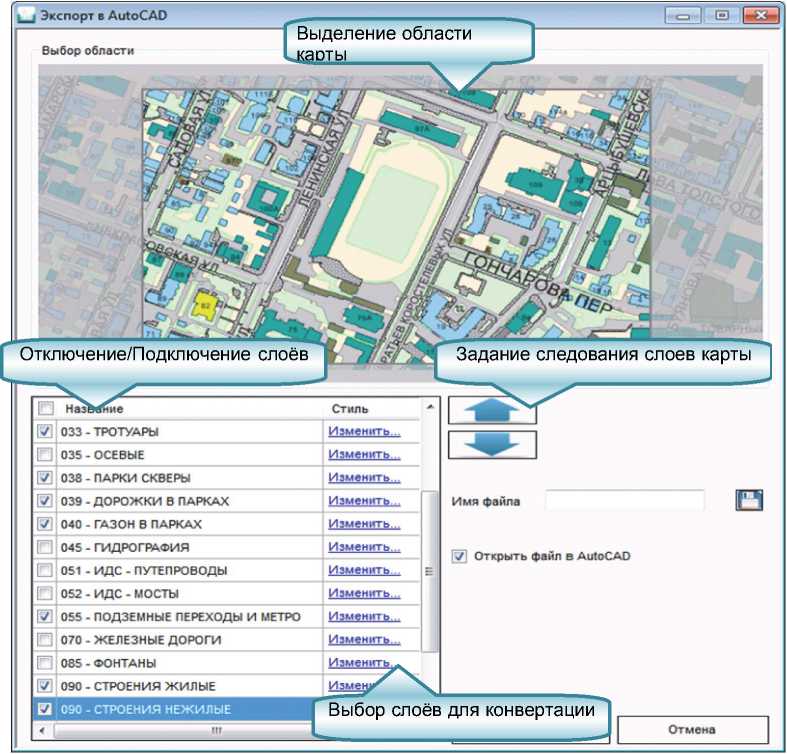Image resolution: width=787 pixels, height=754 pixels.
Task: Open Изменить link for 039 - ДОРОЖКИ В ПАРКАХ
Action: pyautogui.click(x=364, y=500)
